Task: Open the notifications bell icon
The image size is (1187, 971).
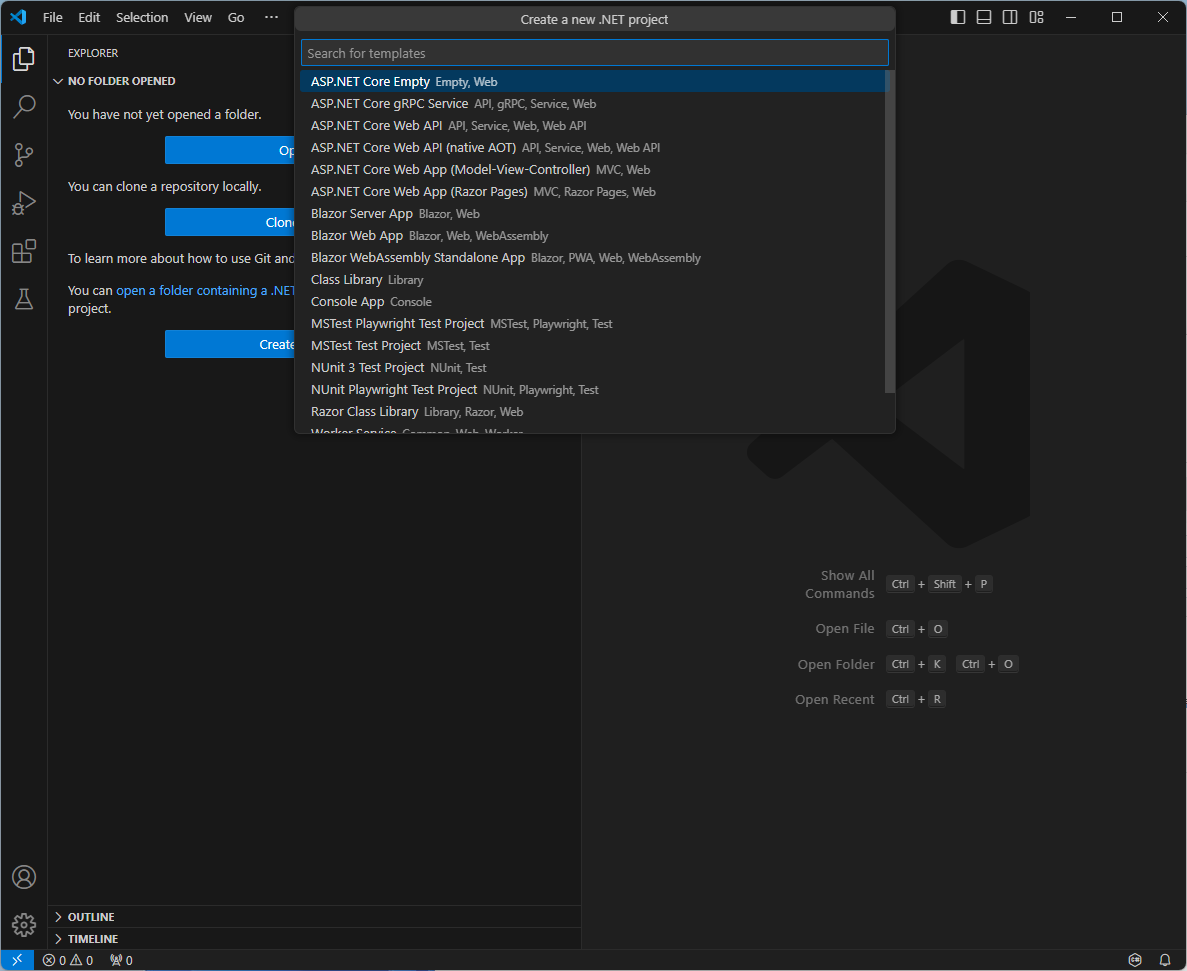Action: 1165,960
